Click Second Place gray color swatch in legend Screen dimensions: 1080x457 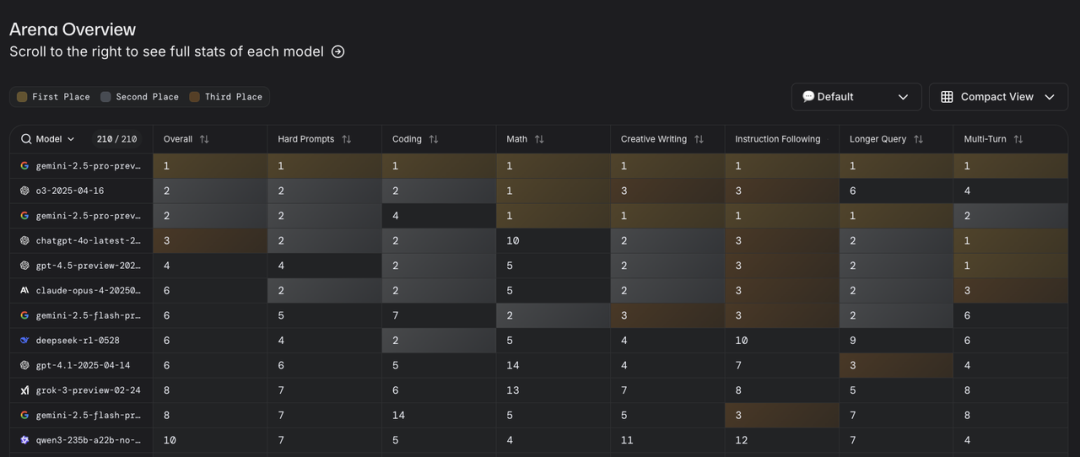[105, 97]
